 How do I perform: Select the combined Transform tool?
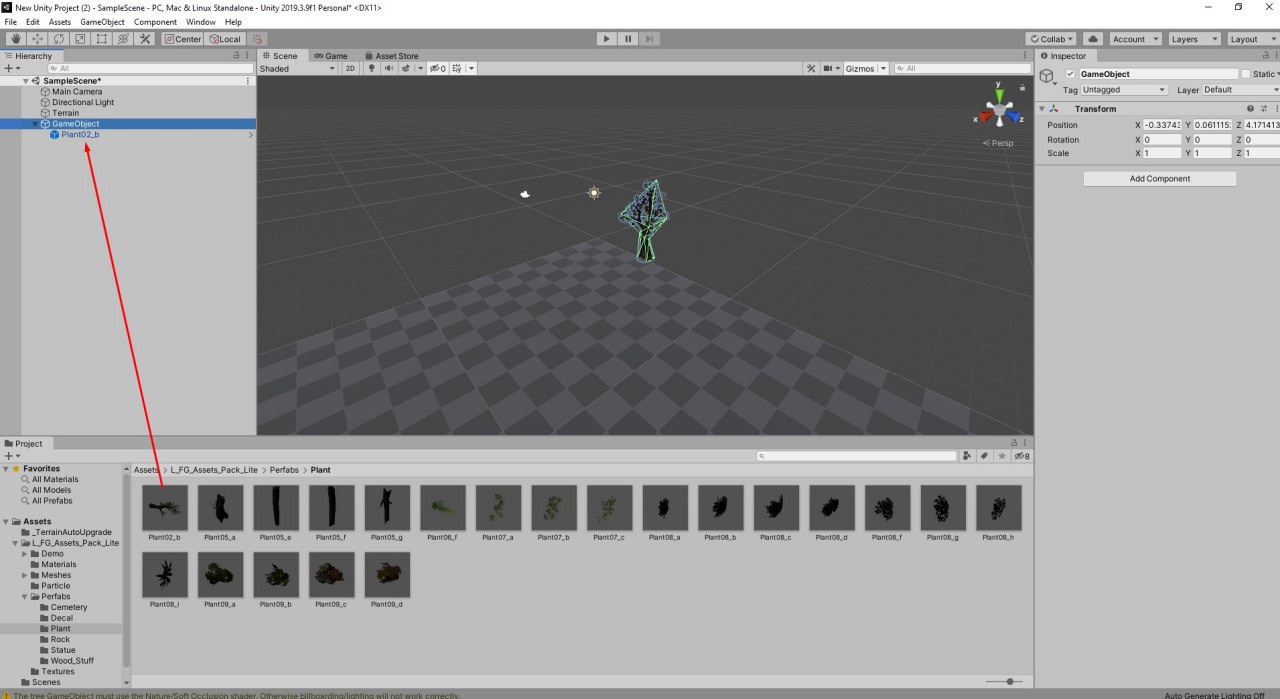[123, 39]
